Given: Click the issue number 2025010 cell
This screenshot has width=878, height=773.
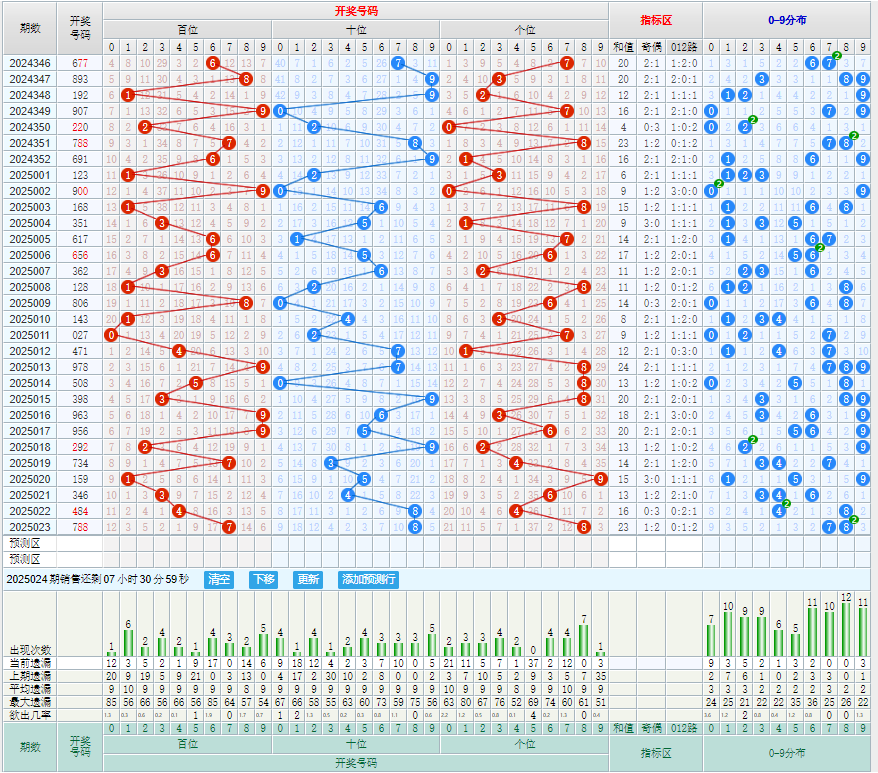Looking at the screenshot, I should [29, 319].
